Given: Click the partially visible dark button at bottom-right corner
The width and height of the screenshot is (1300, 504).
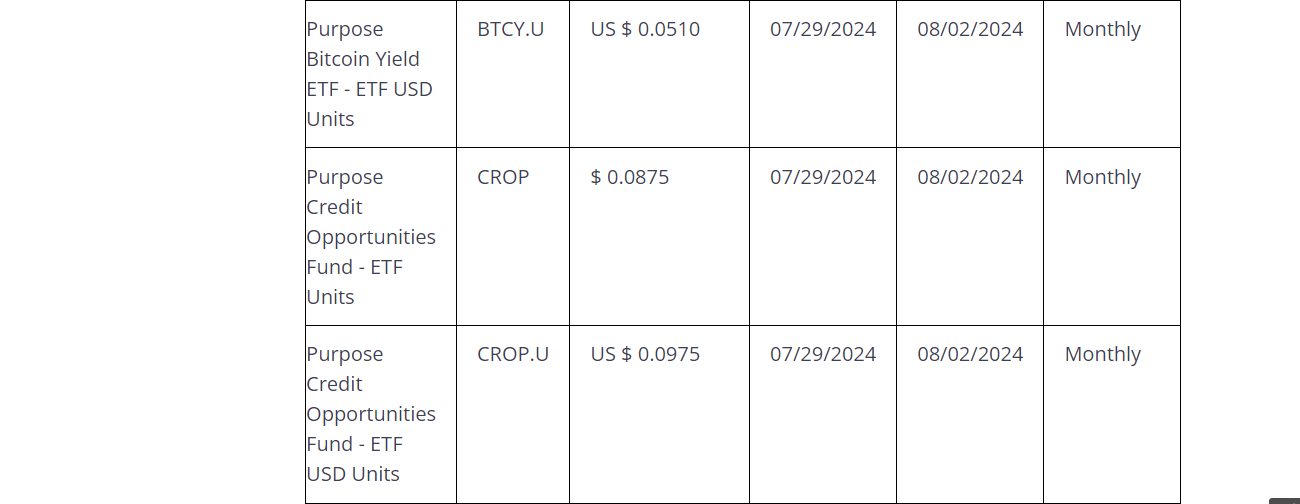Looking at the screenshot, I should pyautogui.click(x=1285, y=500).
